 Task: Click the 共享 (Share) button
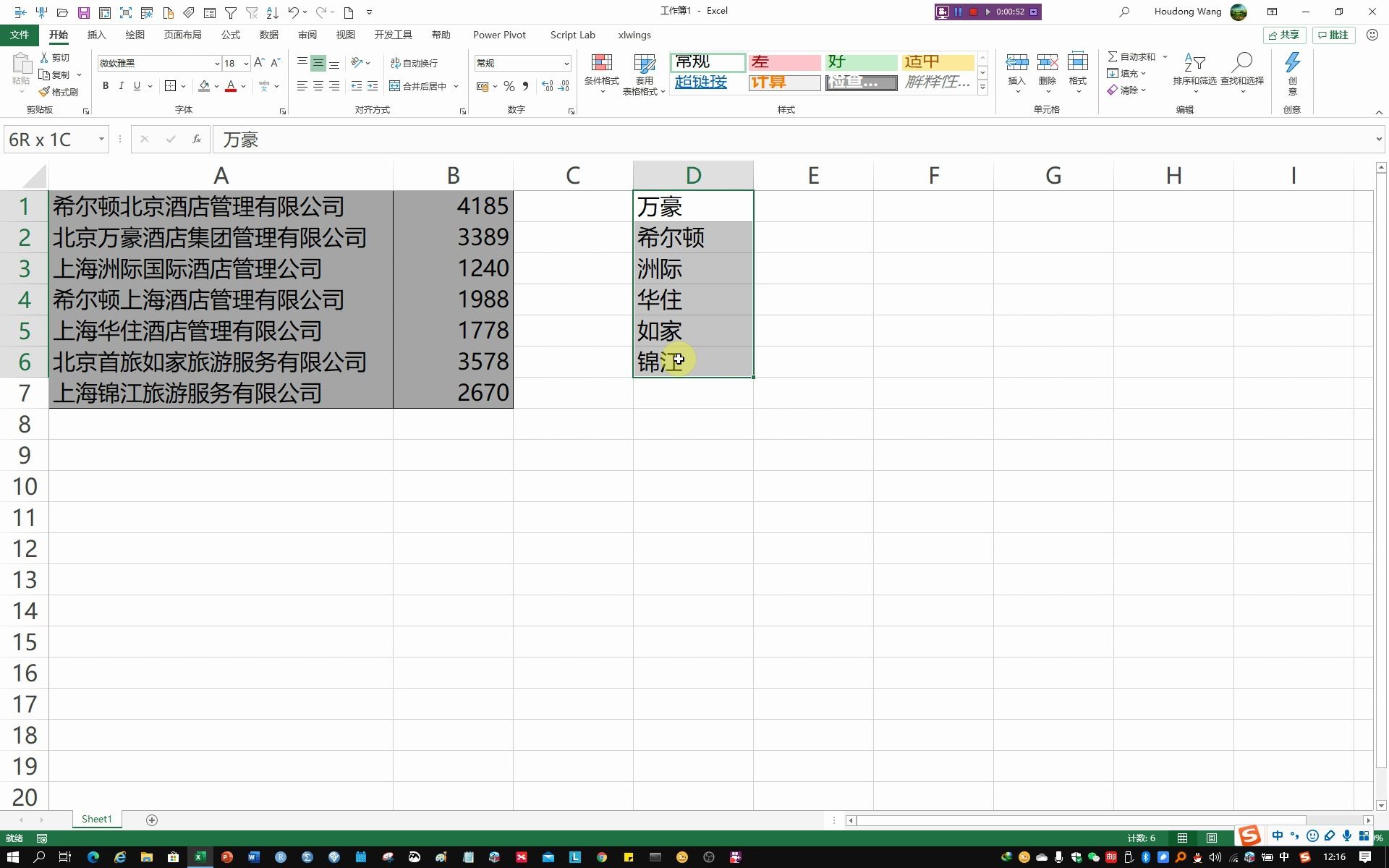(x=1283, y=35)
